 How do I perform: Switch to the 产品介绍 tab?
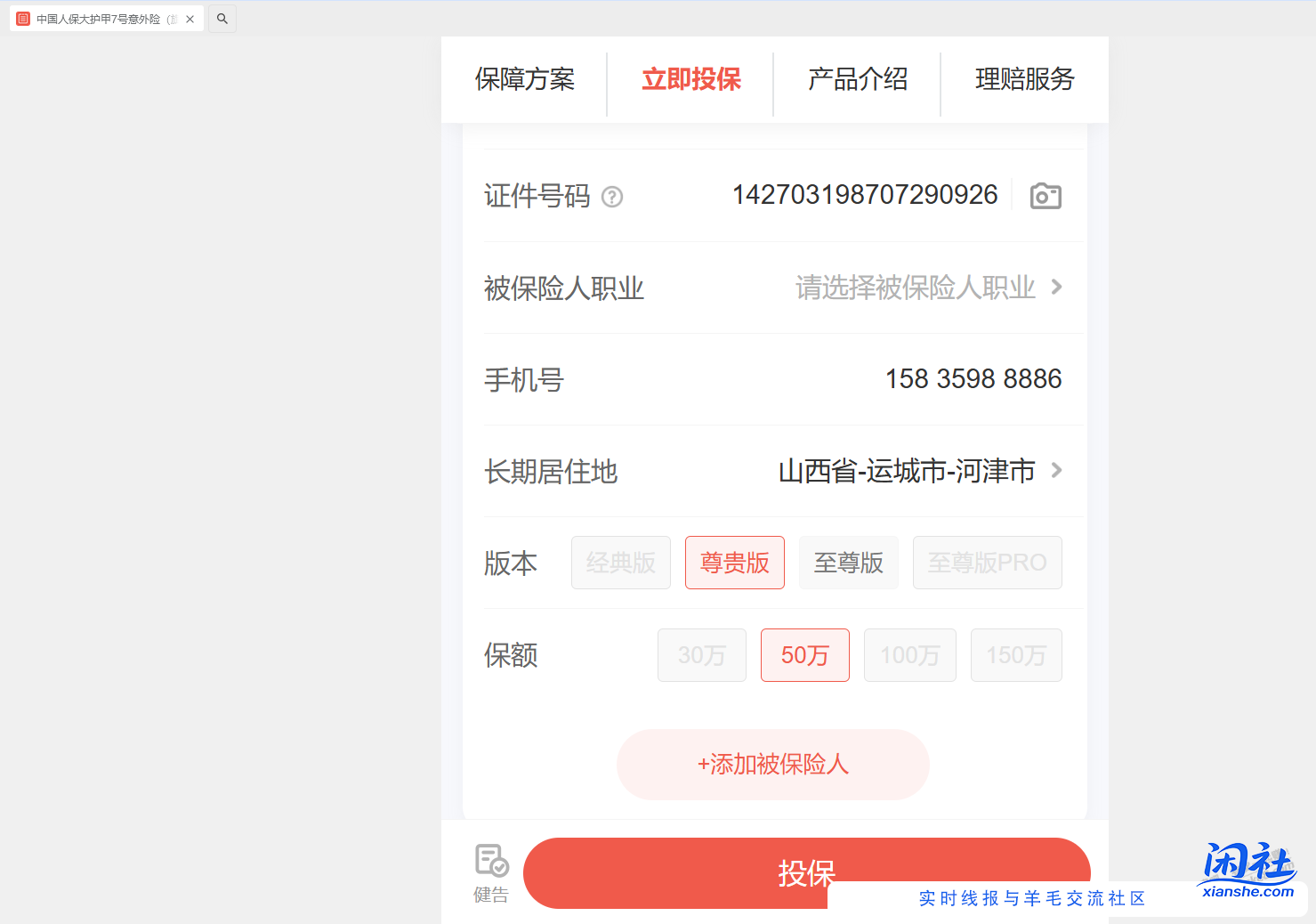(x=857, y=80)
